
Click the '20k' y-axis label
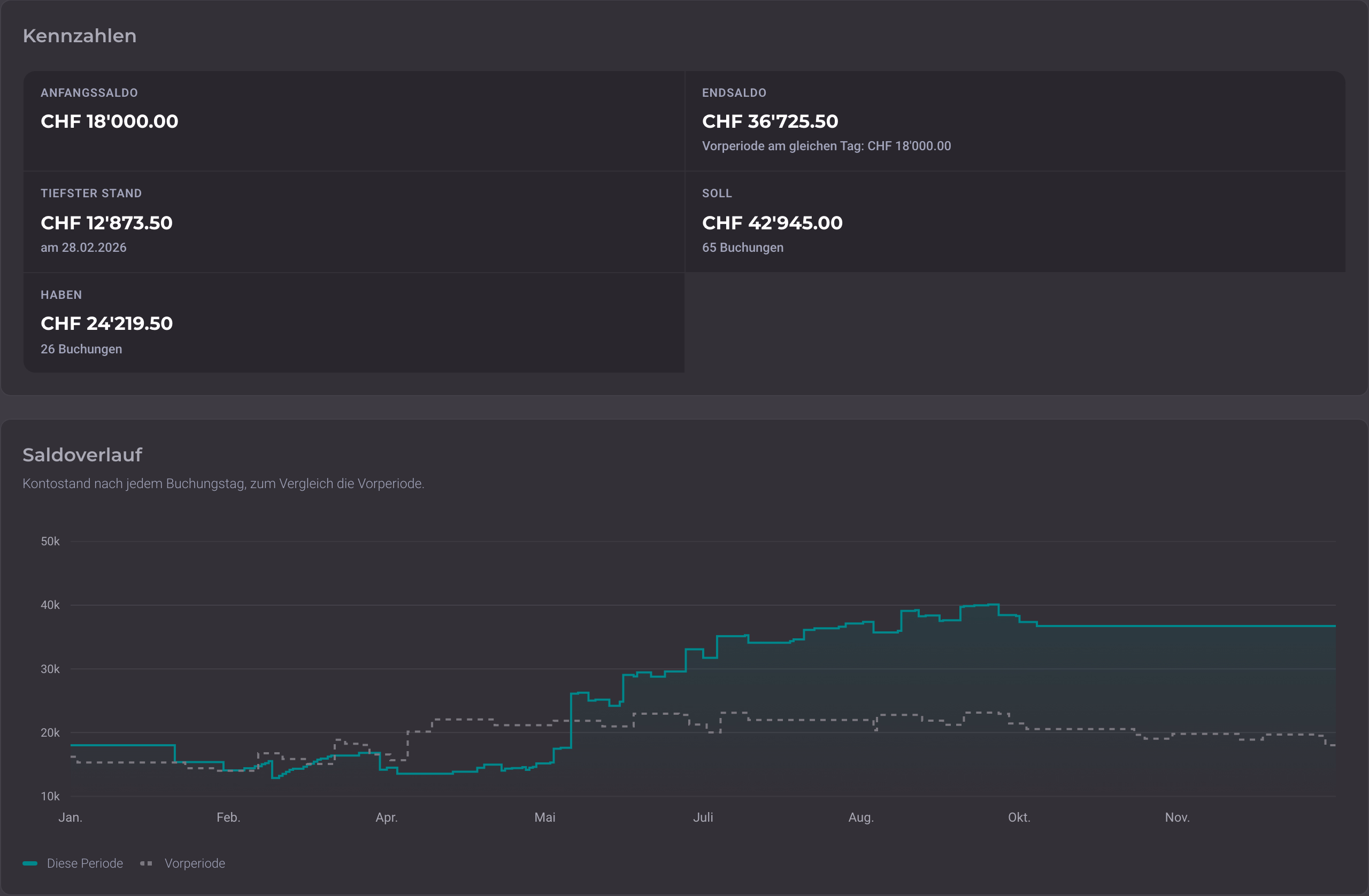coord(50,732)
